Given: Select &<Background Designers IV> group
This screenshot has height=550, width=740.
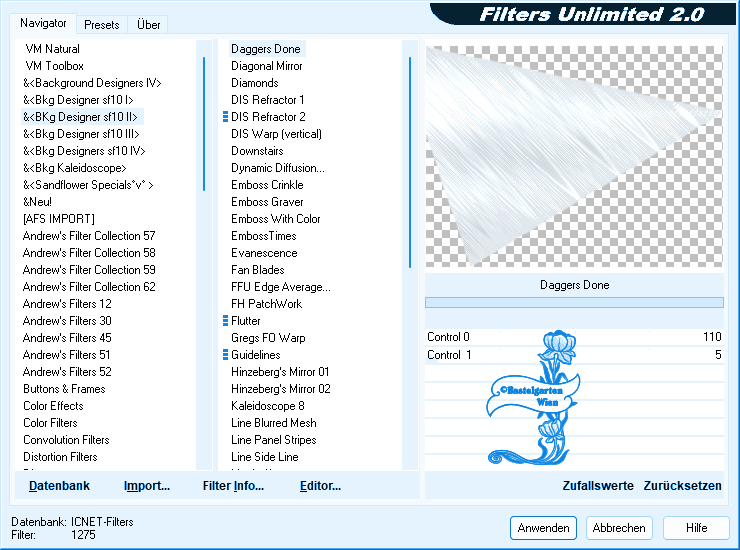Looking at the screenshot, I should click(x=92, y=83).
